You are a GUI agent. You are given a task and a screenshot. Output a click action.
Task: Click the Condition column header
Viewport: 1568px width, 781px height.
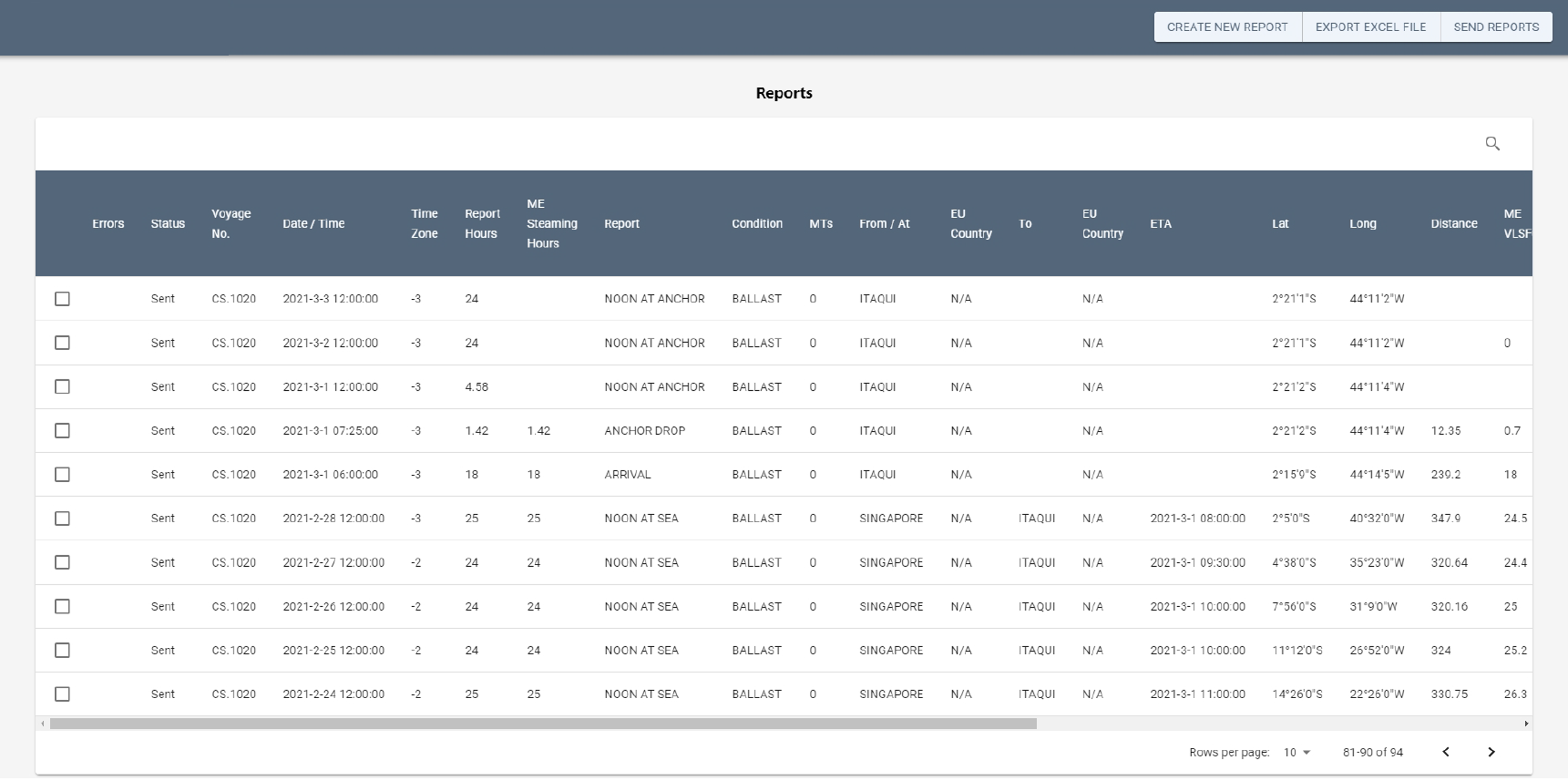(x=757, y=224)
